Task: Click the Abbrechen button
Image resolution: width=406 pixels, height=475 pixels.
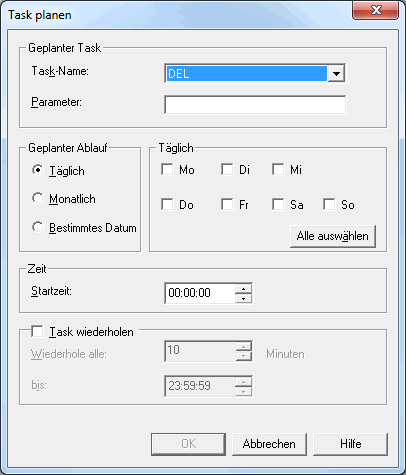Action: tap(269, 444)
